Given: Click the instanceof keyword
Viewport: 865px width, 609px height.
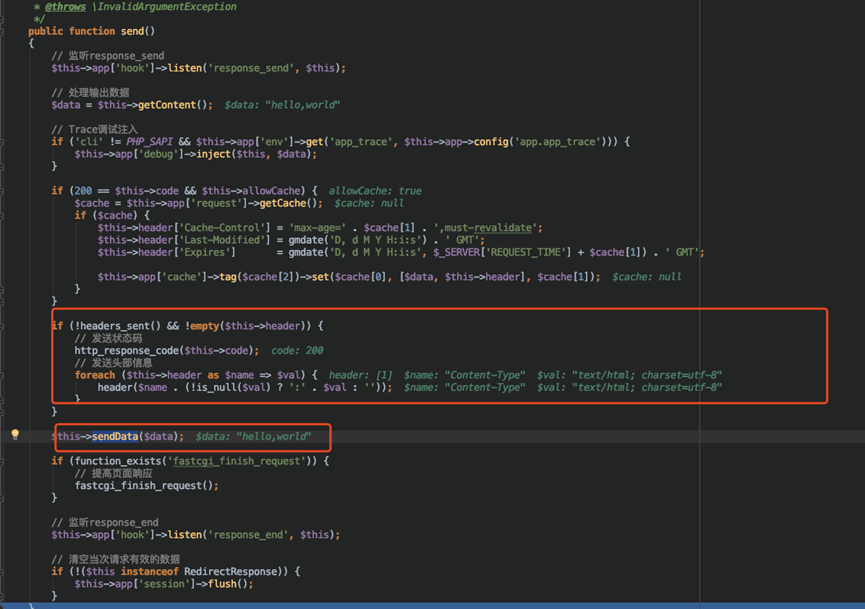Looking at the screenshot, I should pyautogui.click(x=149, y=571).
